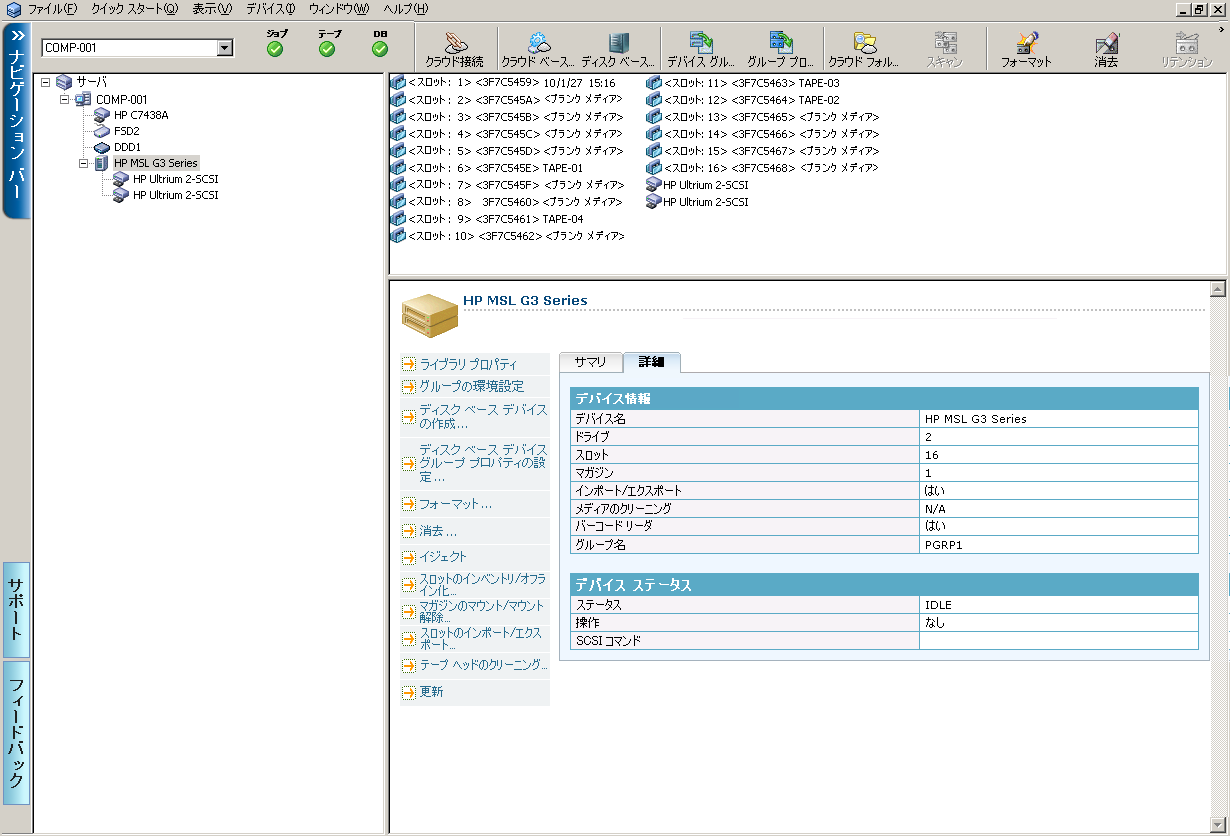Screen dimensions: 1230x836
Task: Click the DB status check icon
Action: click(x=380, y=49)
